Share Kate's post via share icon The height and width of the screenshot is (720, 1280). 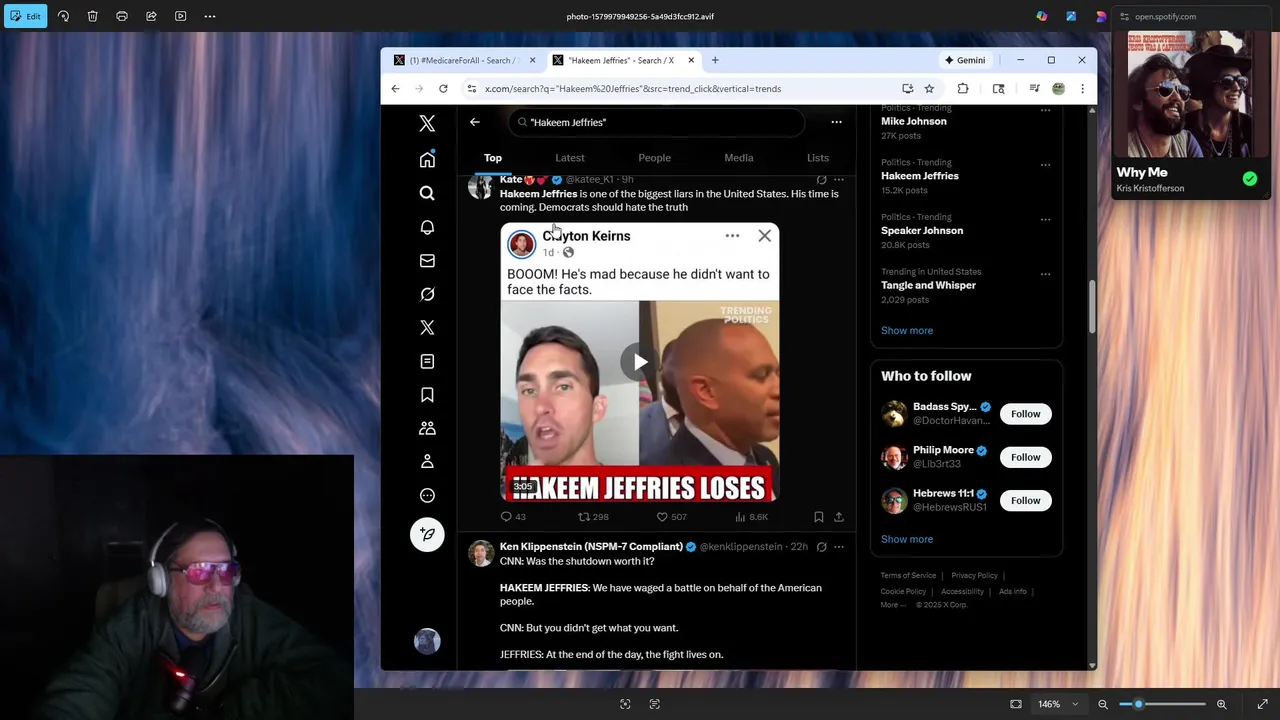[839, 517]
